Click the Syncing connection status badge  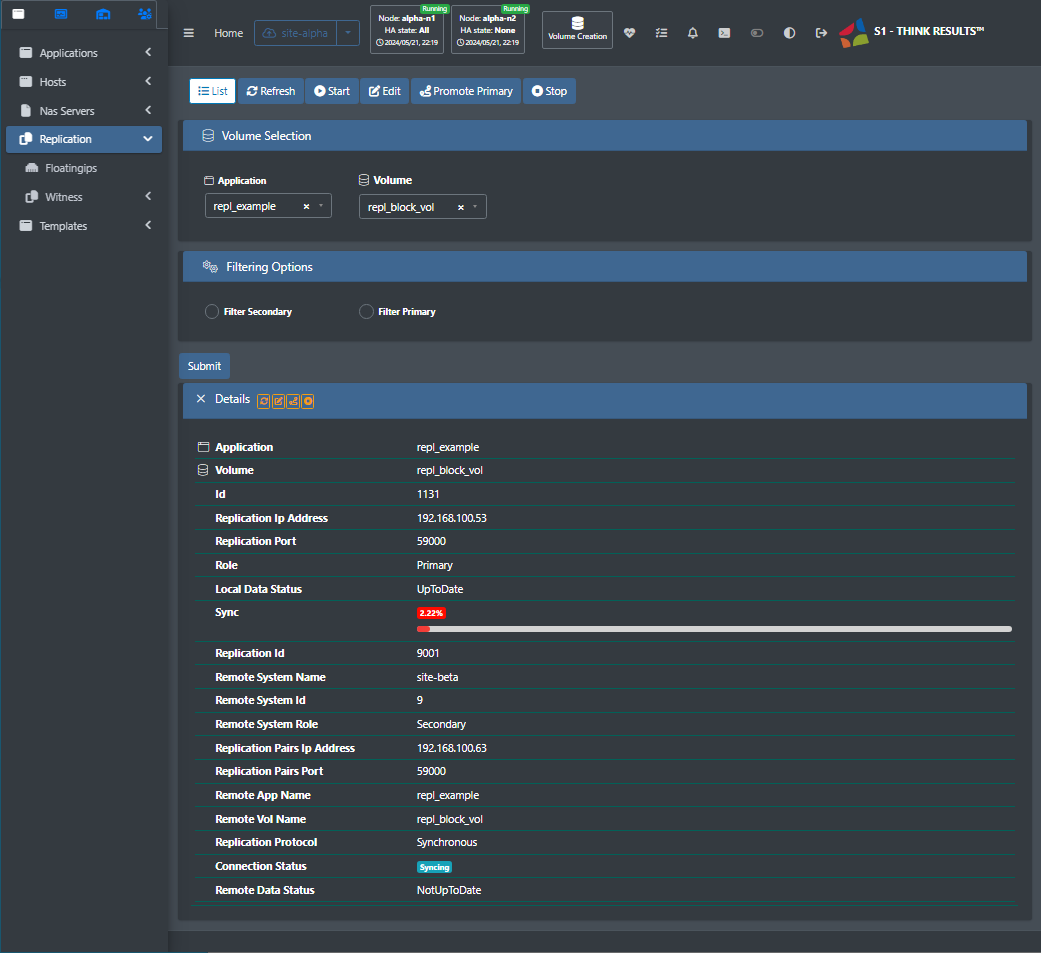point(434,867)
